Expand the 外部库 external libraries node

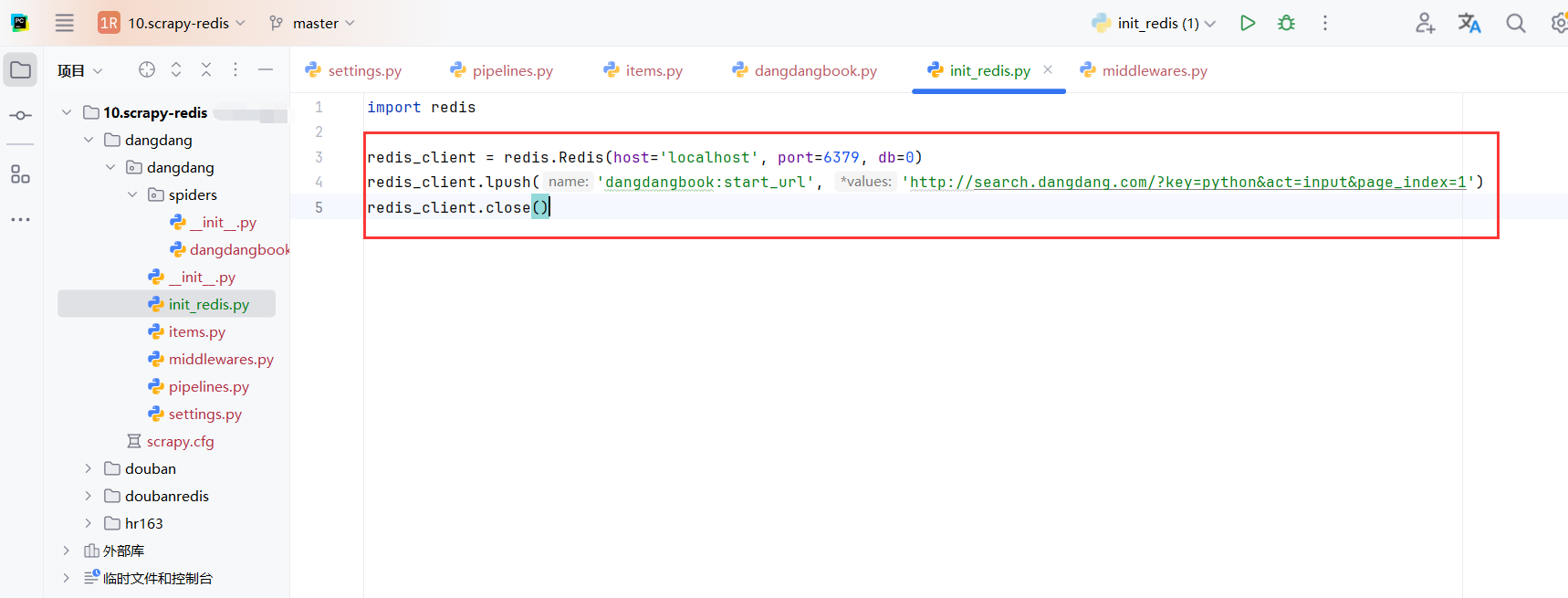(67, 551)
